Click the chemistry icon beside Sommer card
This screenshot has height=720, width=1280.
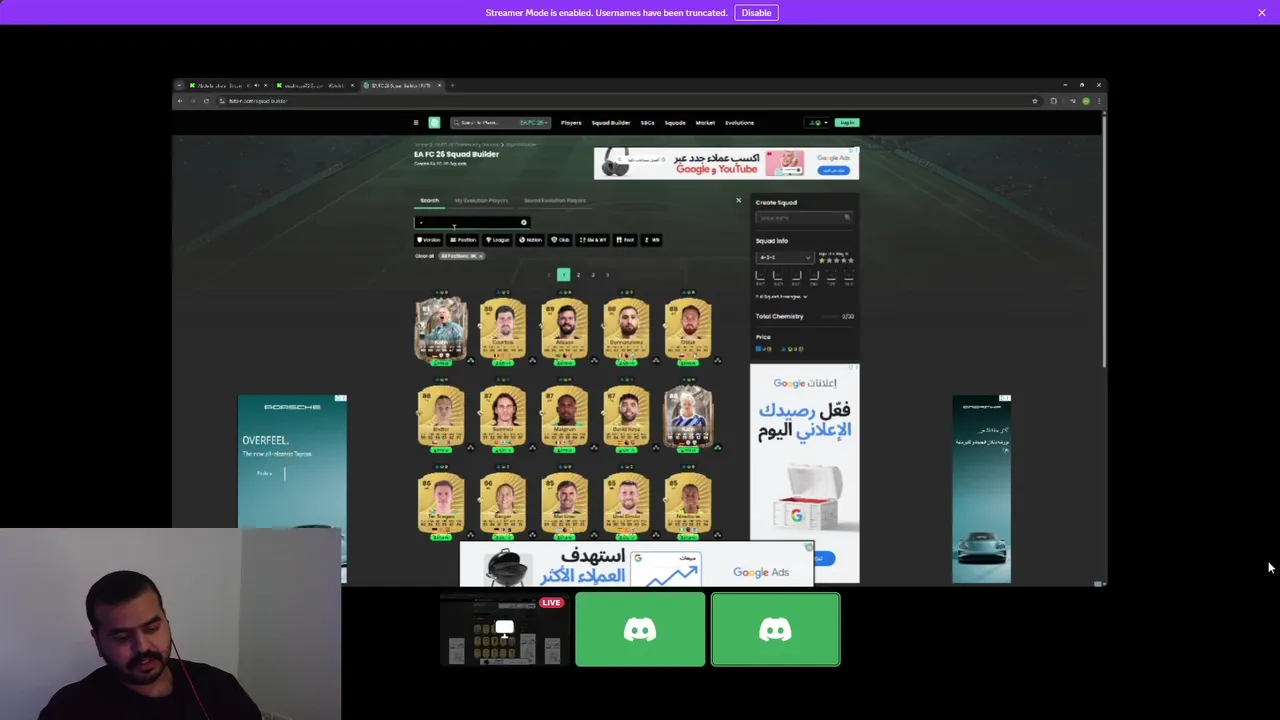pos(532,448)
